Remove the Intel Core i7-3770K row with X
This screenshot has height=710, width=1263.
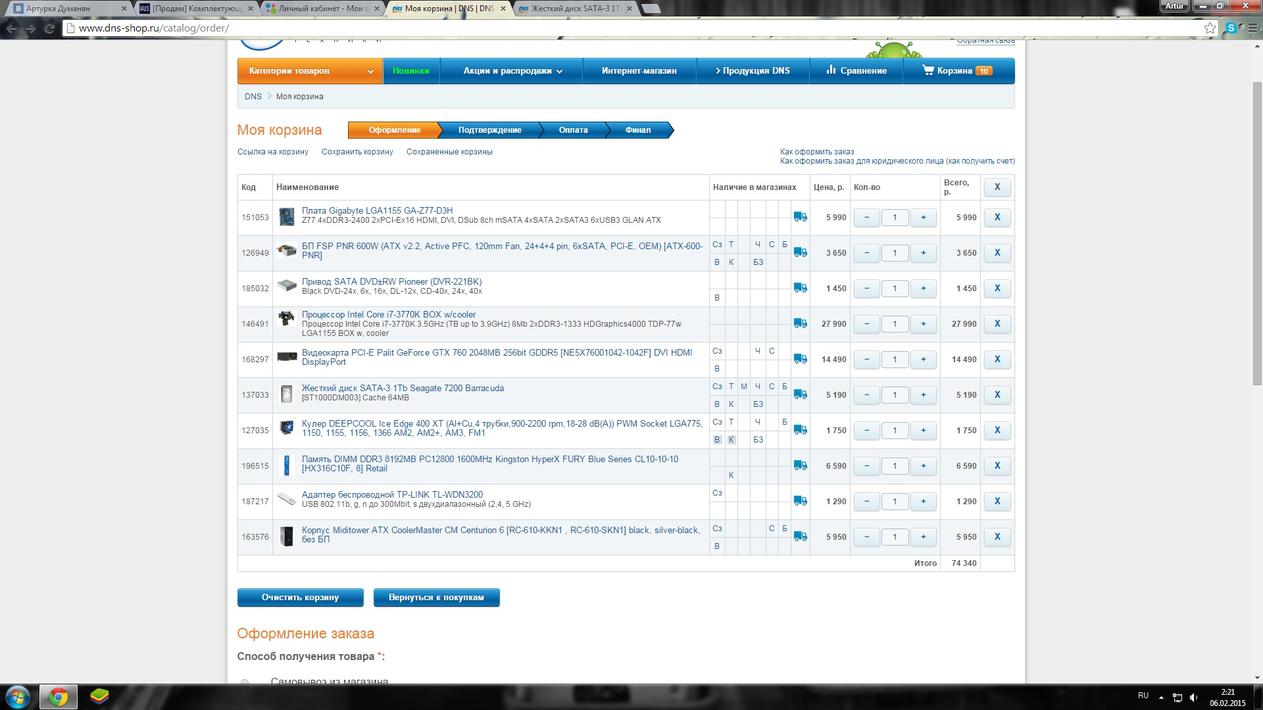point(997,323)
